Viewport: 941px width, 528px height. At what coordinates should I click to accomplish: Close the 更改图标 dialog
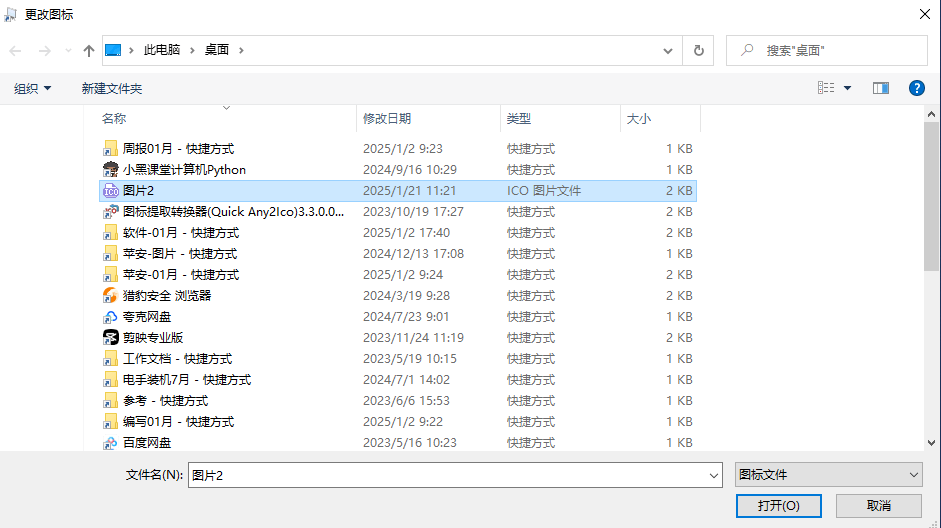[925, 14]
